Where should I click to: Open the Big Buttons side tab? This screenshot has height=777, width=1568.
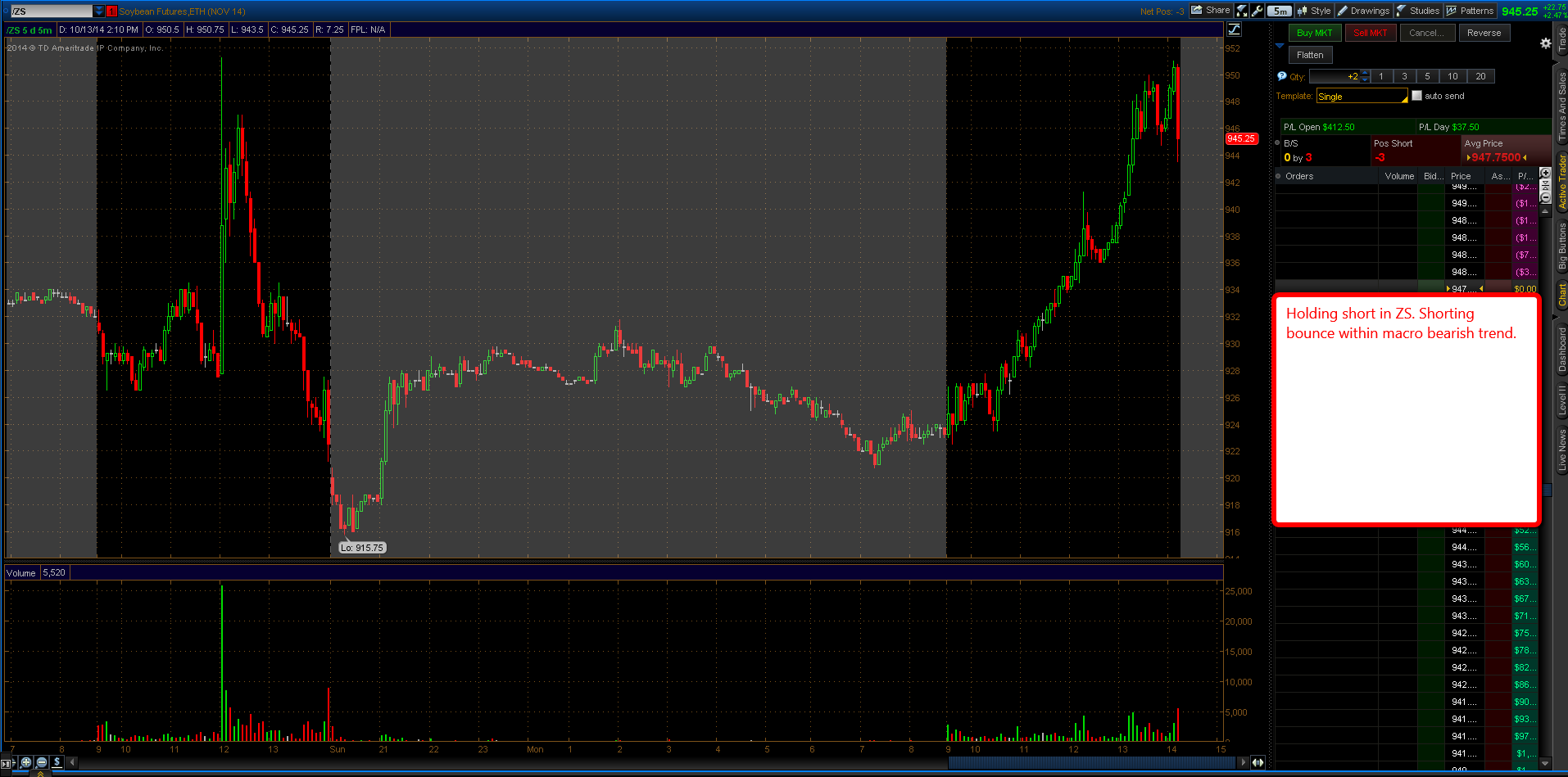tap(1561, 246)
